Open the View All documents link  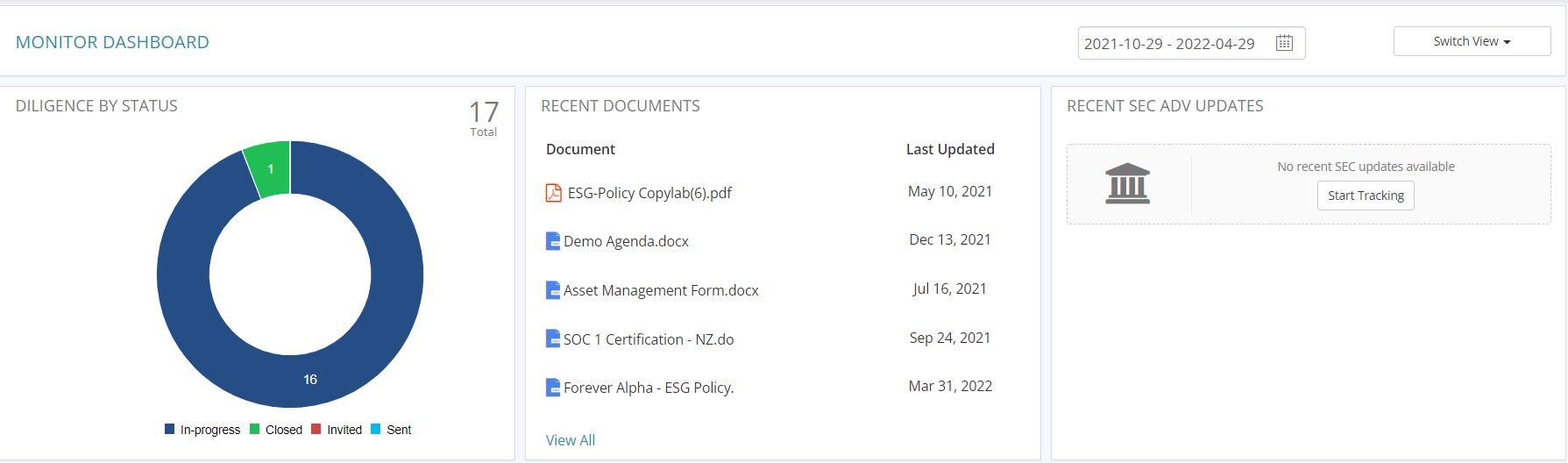pyautogui.click(x=571, y=440)
